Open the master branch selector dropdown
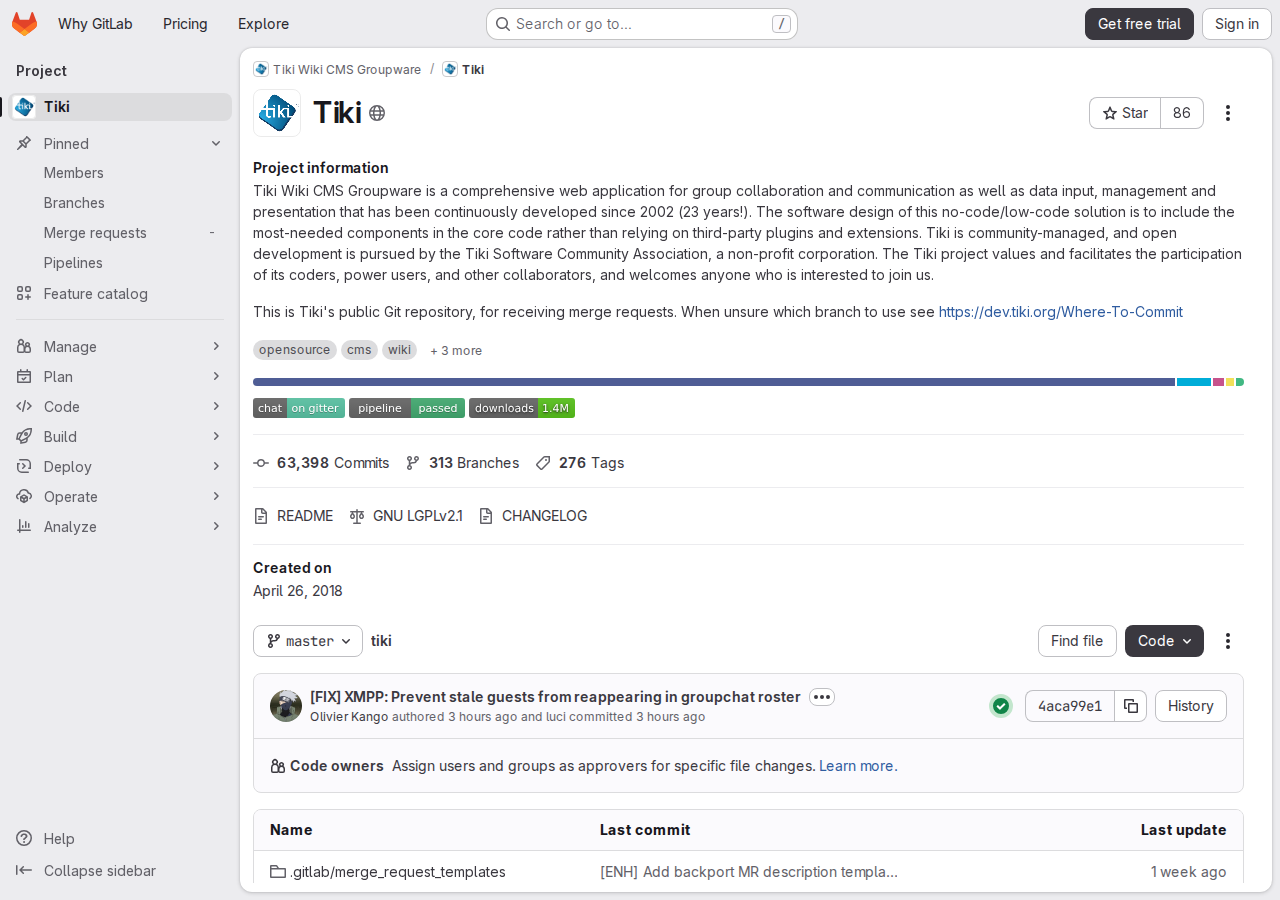Viewport: 1280px width, 900px height. pyautogui.click(x=308, y=641)
